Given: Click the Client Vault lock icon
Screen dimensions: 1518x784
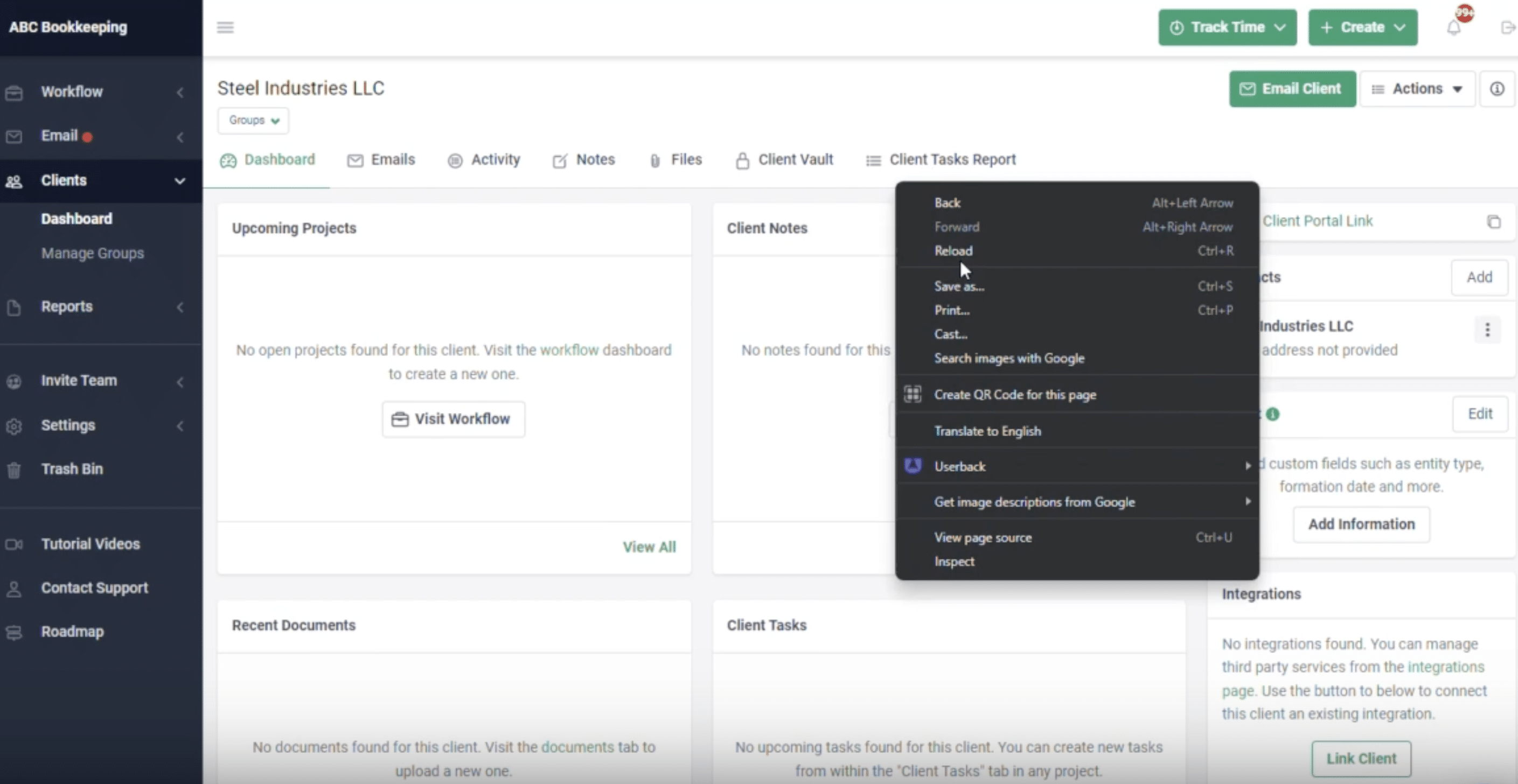Looking at the screenshot, I should (x=742, y=160).
